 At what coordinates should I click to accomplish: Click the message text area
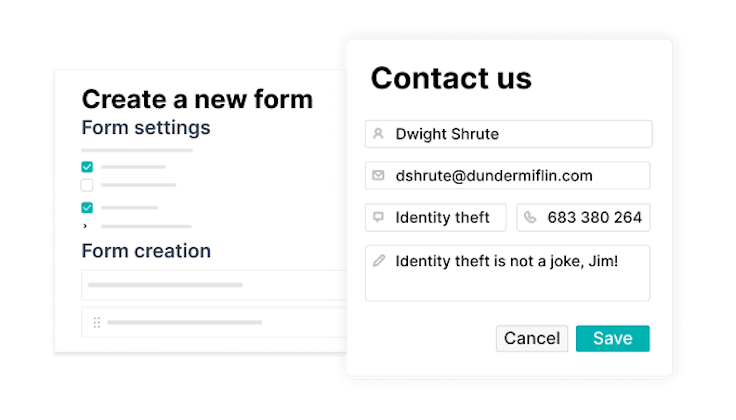[508, 273]
